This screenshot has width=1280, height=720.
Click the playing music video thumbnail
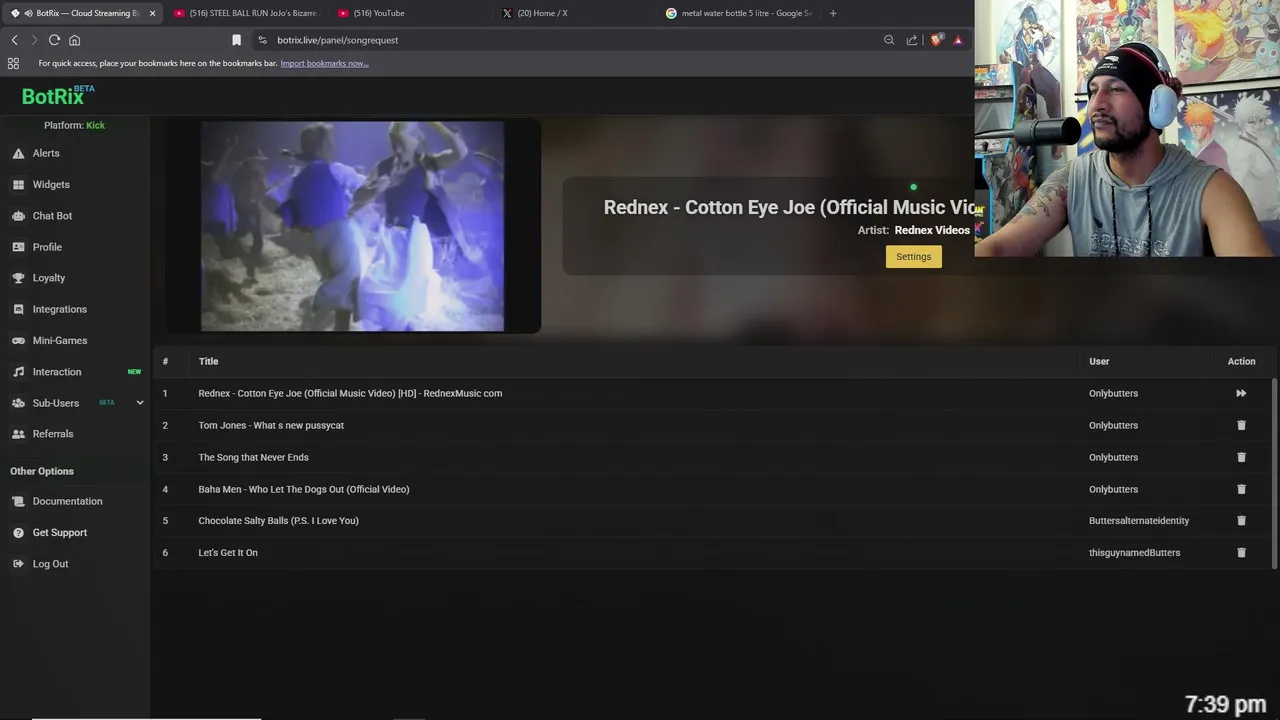pyautogui.click(x=352, y=226)
